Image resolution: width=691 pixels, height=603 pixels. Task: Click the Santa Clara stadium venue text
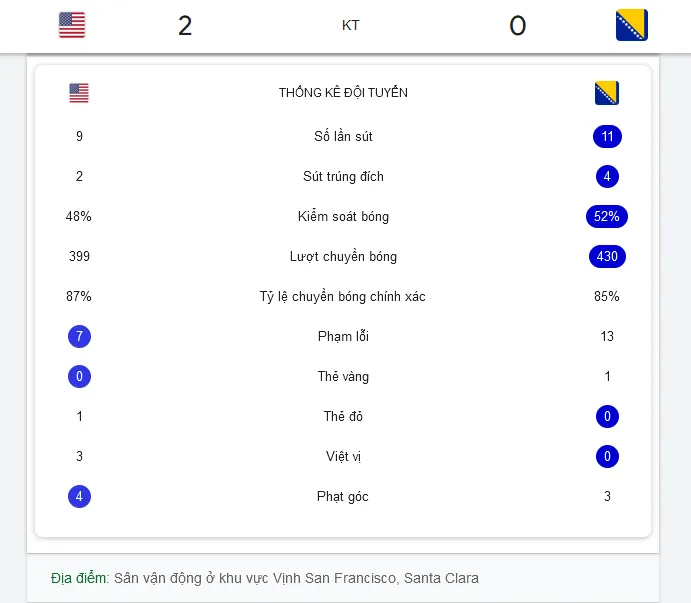[296, 578]
